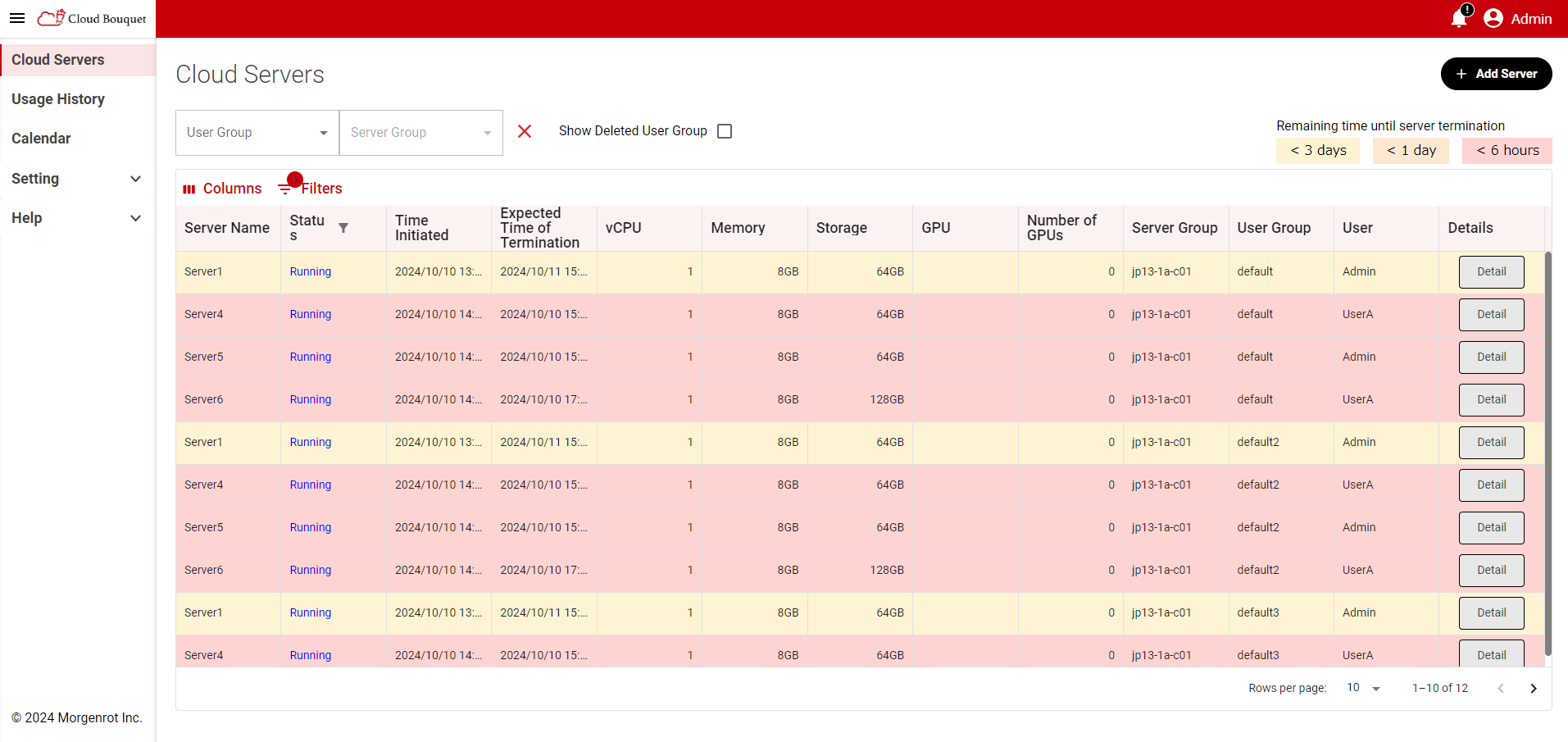Image resolution: width=1568 pixels, height=742 pixels.
Task: Go to previous page of results
Action: pos(1501,689)
